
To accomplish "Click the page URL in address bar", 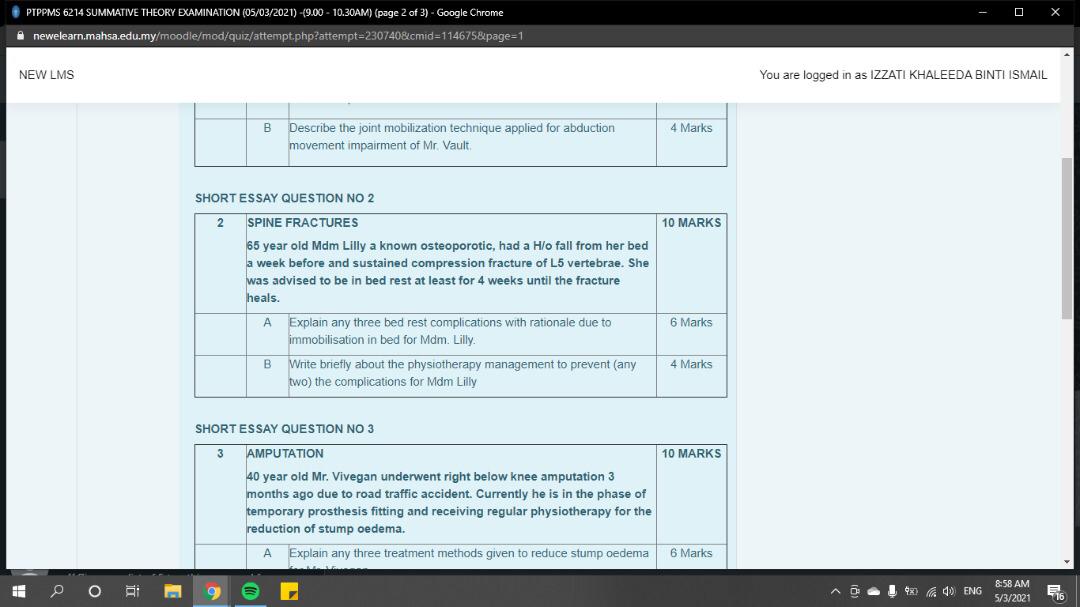I will tap(278, 36).
